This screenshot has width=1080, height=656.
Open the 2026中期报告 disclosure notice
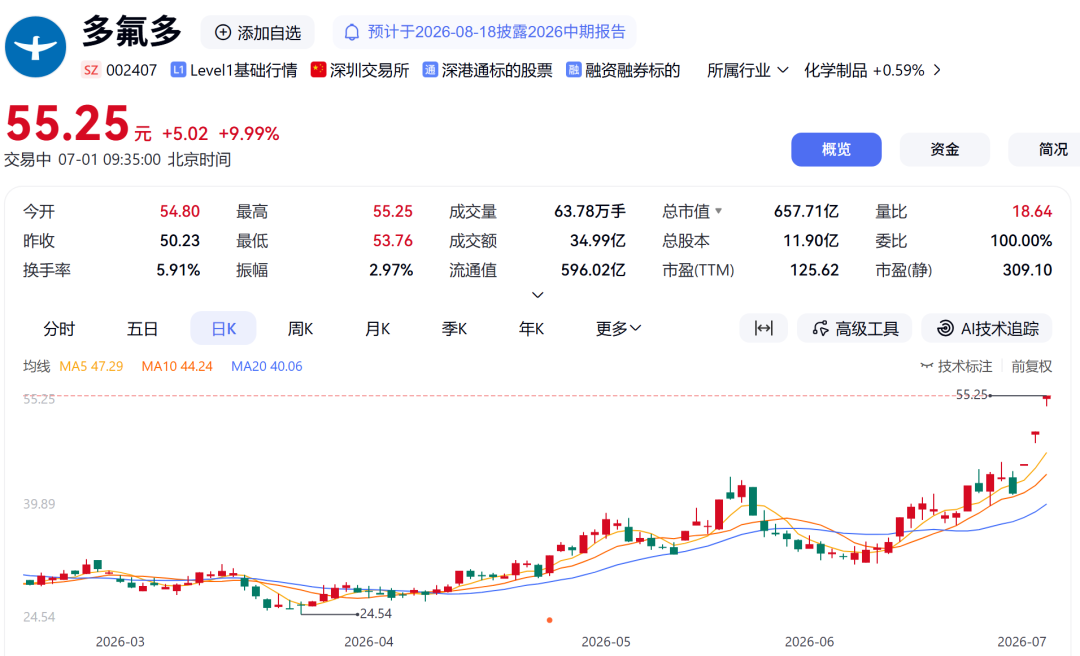point(484,32)
